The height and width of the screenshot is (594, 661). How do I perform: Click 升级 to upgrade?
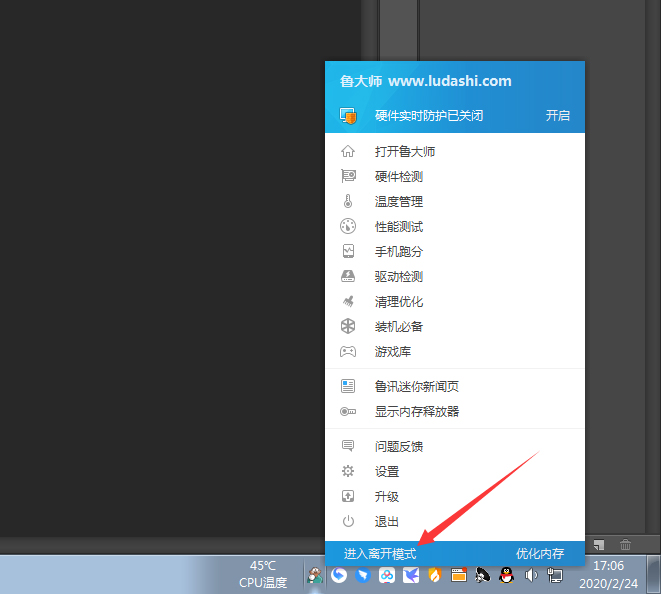pos(387,496)
